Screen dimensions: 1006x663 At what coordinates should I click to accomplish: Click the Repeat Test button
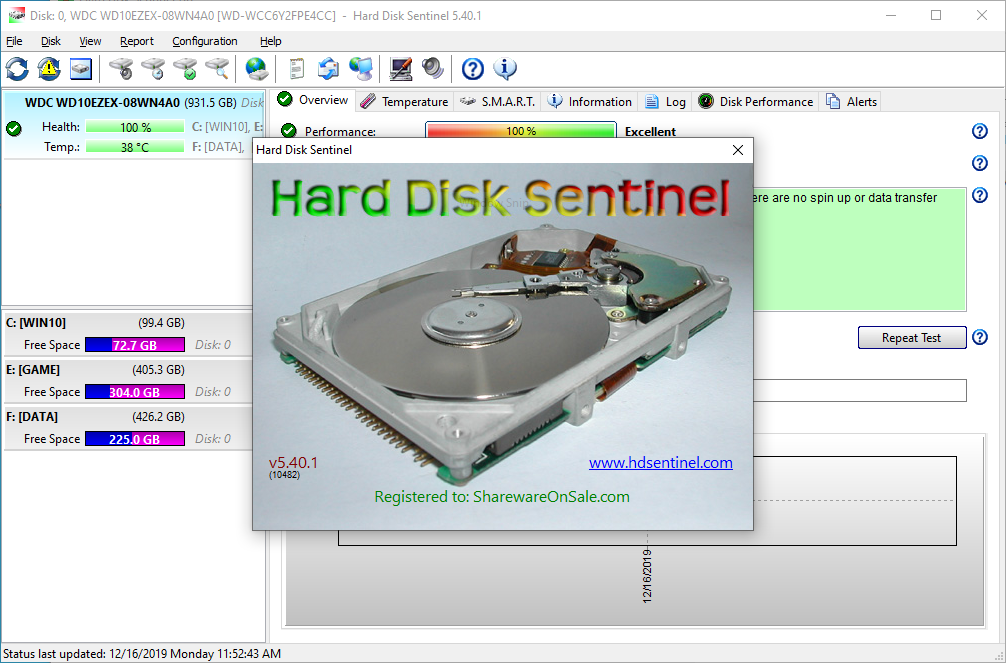912,338
